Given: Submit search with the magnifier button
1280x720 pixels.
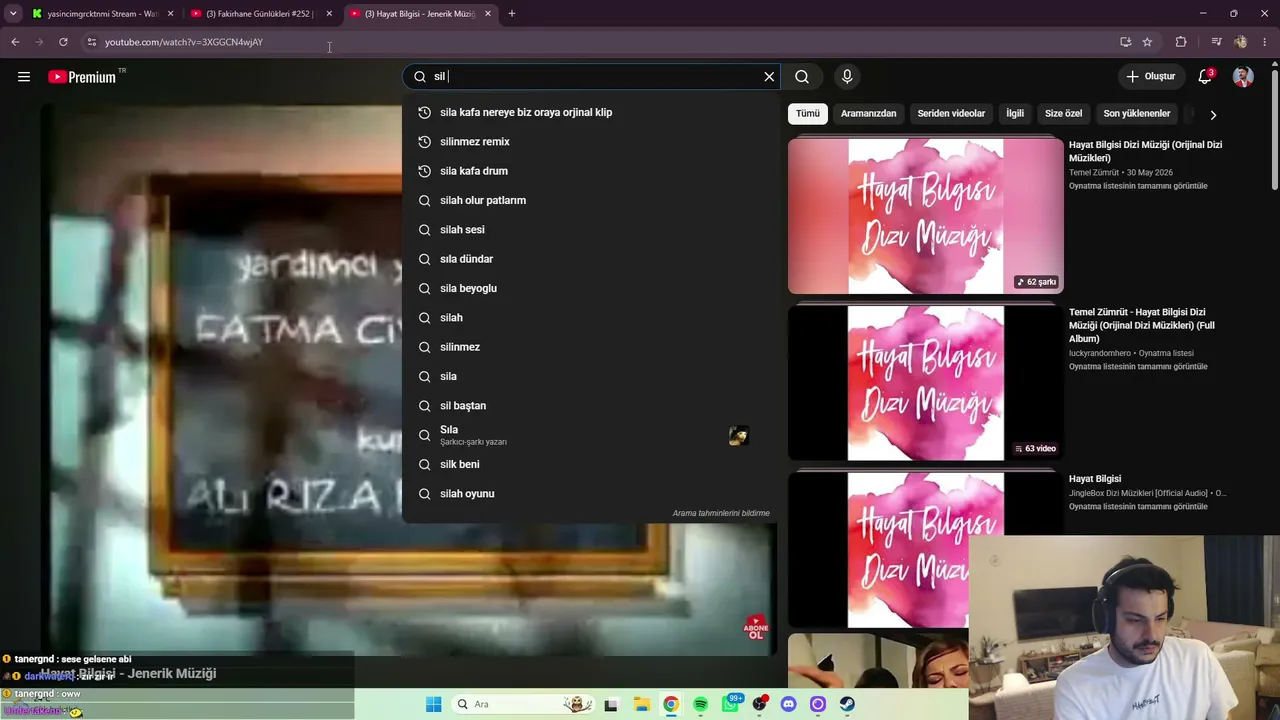Looking at the screenshot, I should coord(802,77).
